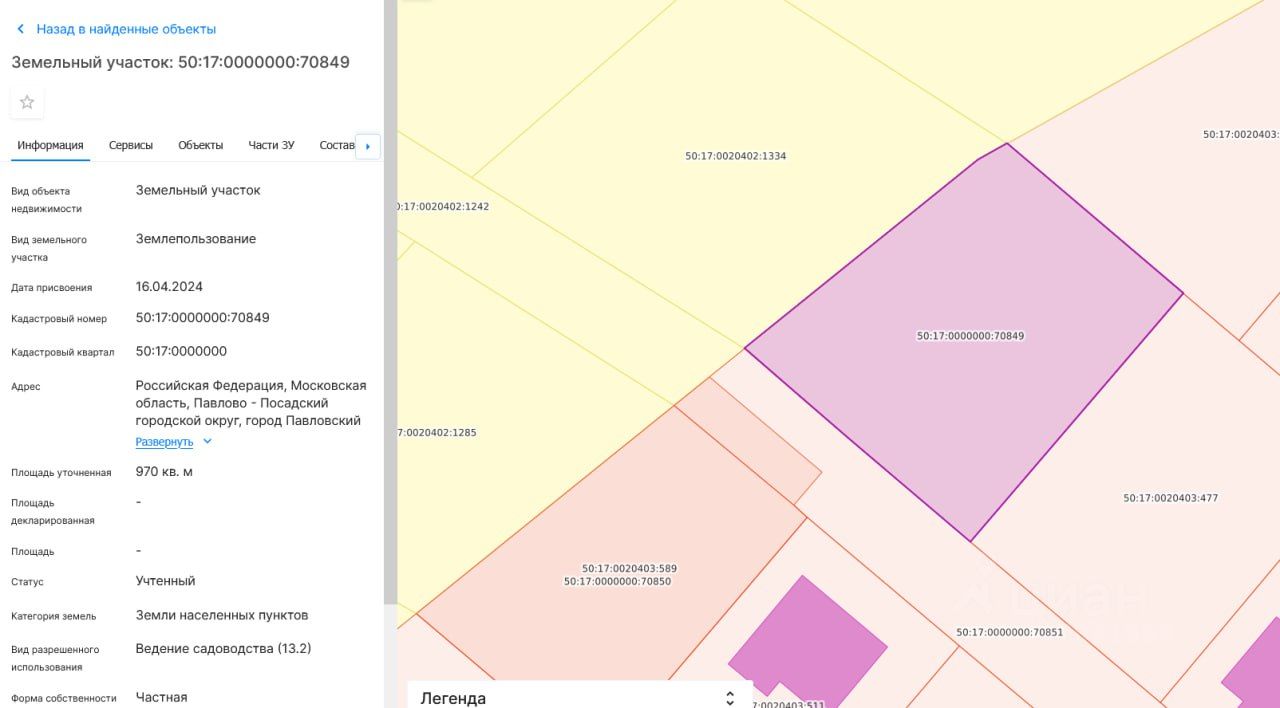
Task: Click the panel title Земельный участок: 50:17:0000000:70849
Action: pos(181,62)
